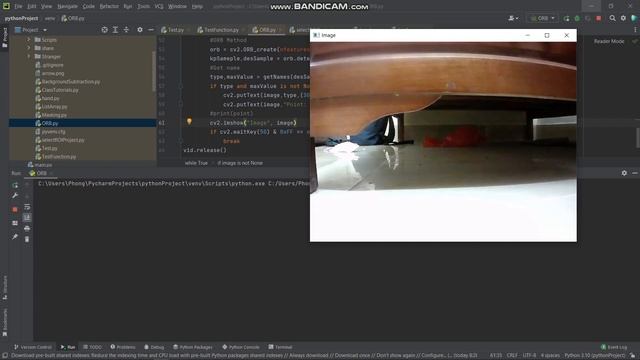
Task: Open the Help menu
Action: point(197,7)
